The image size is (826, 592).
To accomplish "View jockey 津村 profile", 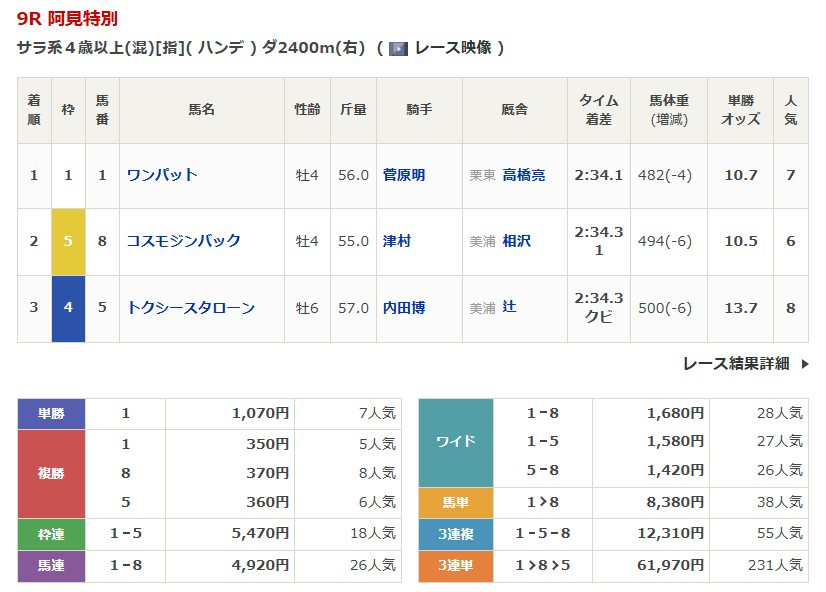I will pyautogui.click(x=397, y=241).
